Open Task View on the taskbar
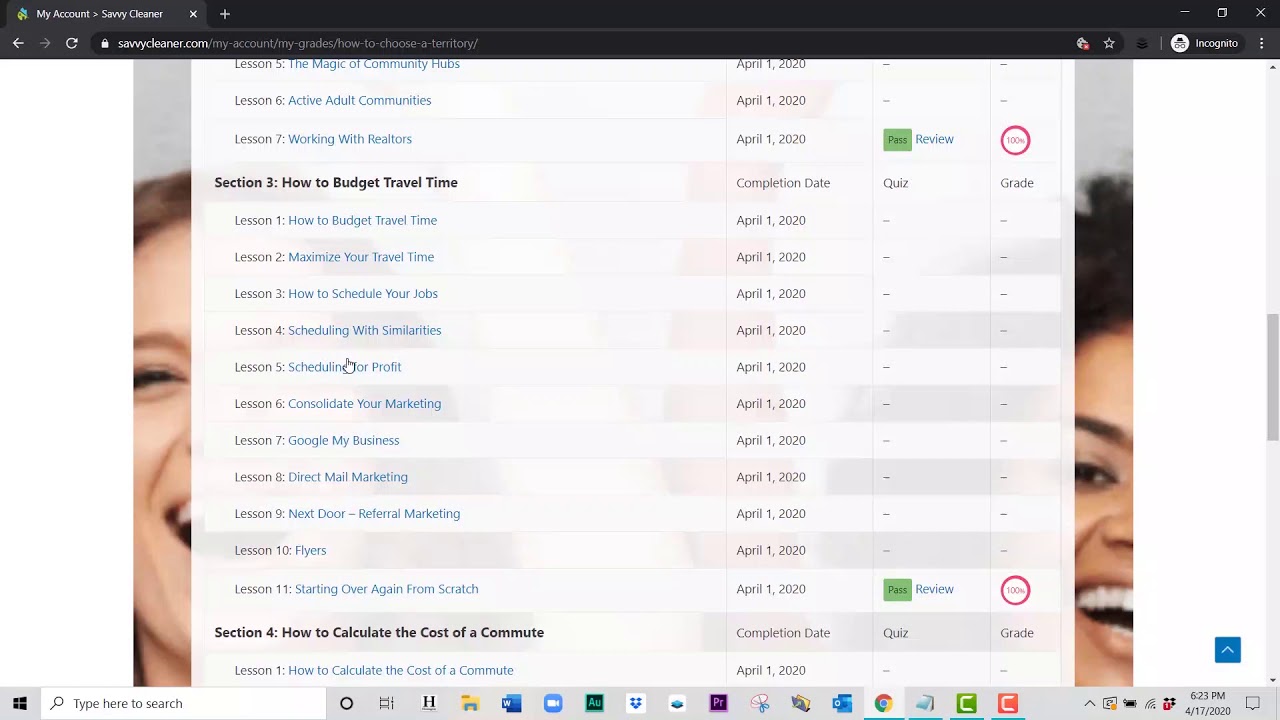This screenshot has height=720, width=1280. [387, 703]
